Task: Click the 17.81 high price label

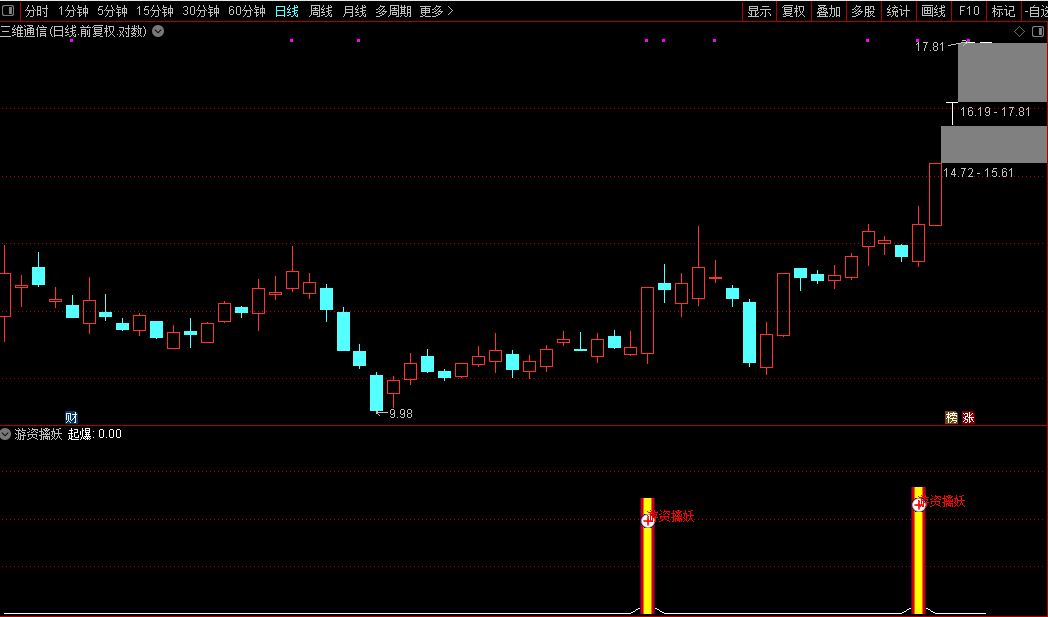Action: (930, 47)
